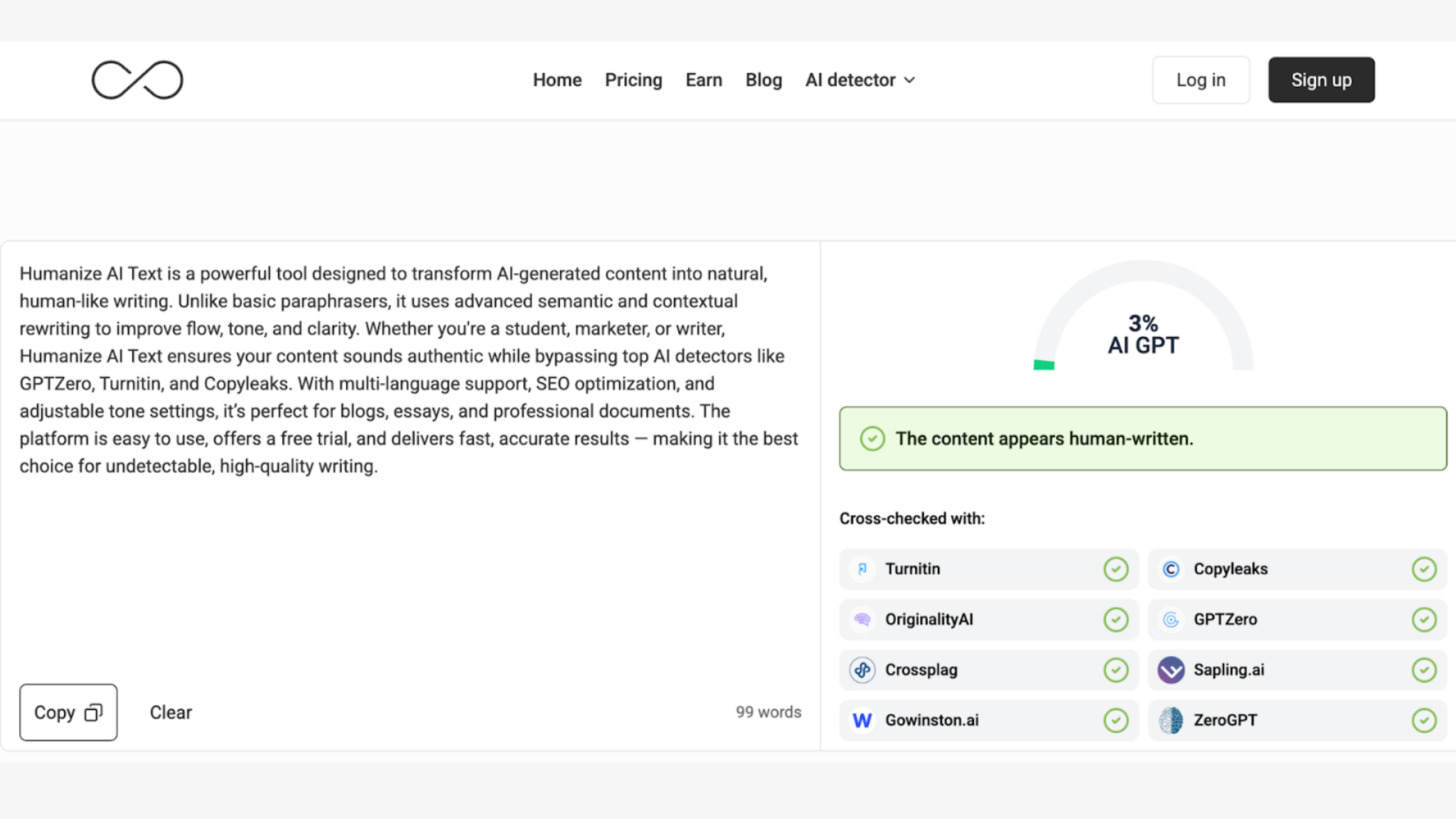Open the Earn page
Viewport: 1456px width, 819px height.
click(704, 80)
